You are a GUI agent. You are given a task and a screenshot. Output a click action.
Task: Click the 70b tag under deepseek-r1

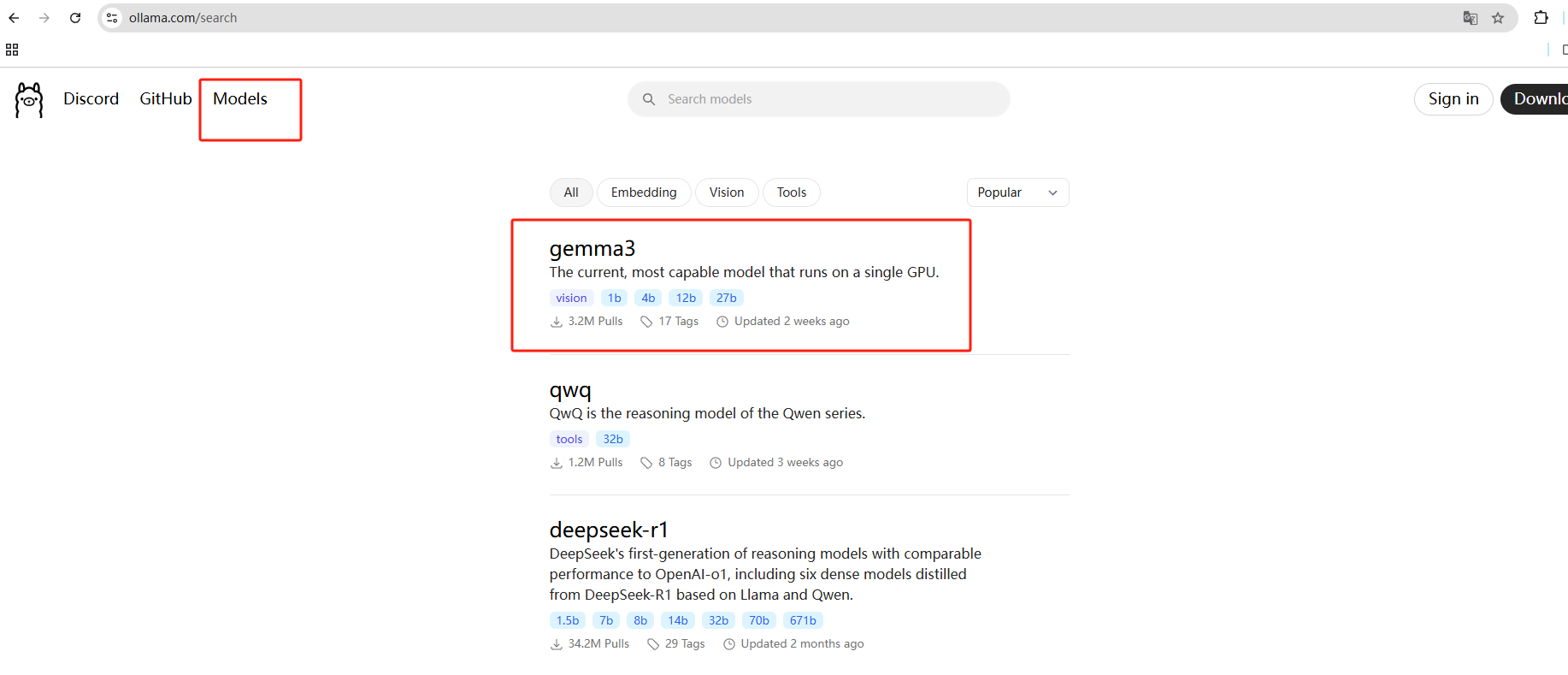point(759,620)
